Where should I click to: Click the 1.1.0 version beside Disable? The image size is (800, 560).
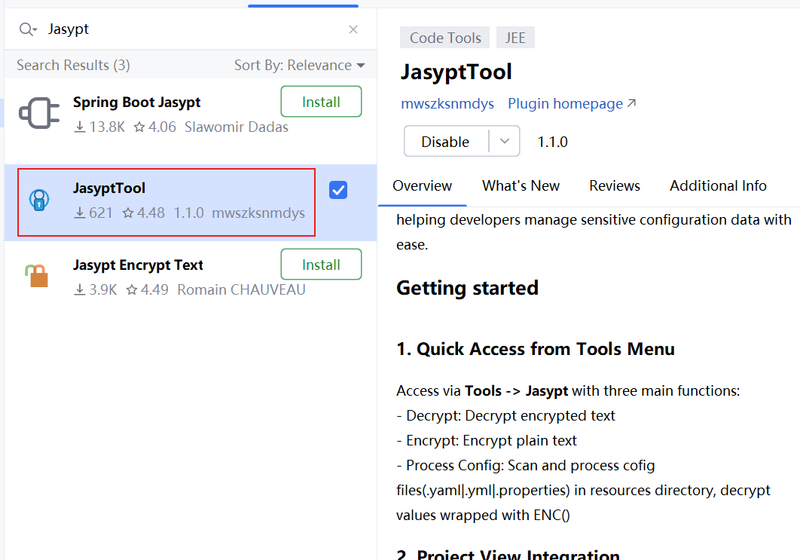pyautogui.click(x=552, y=142)
